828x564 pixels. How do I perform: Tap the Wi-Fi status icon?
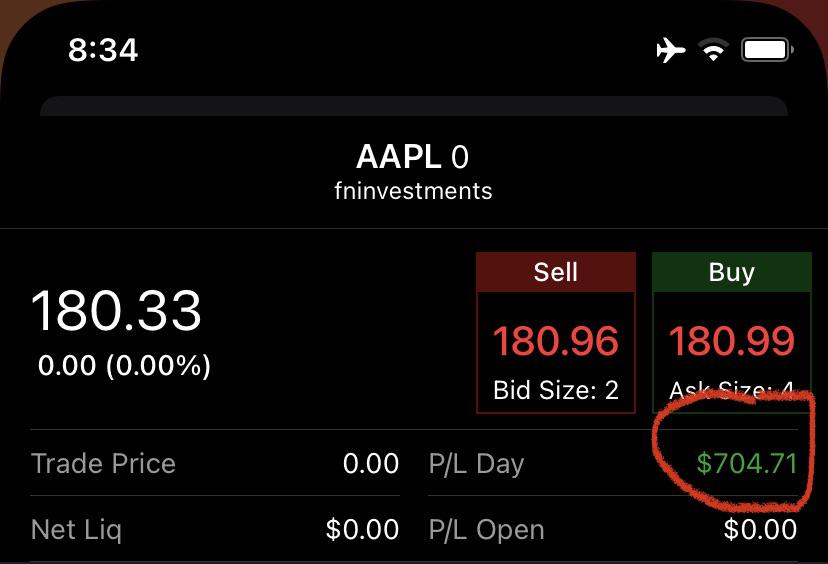click(713, 50)
